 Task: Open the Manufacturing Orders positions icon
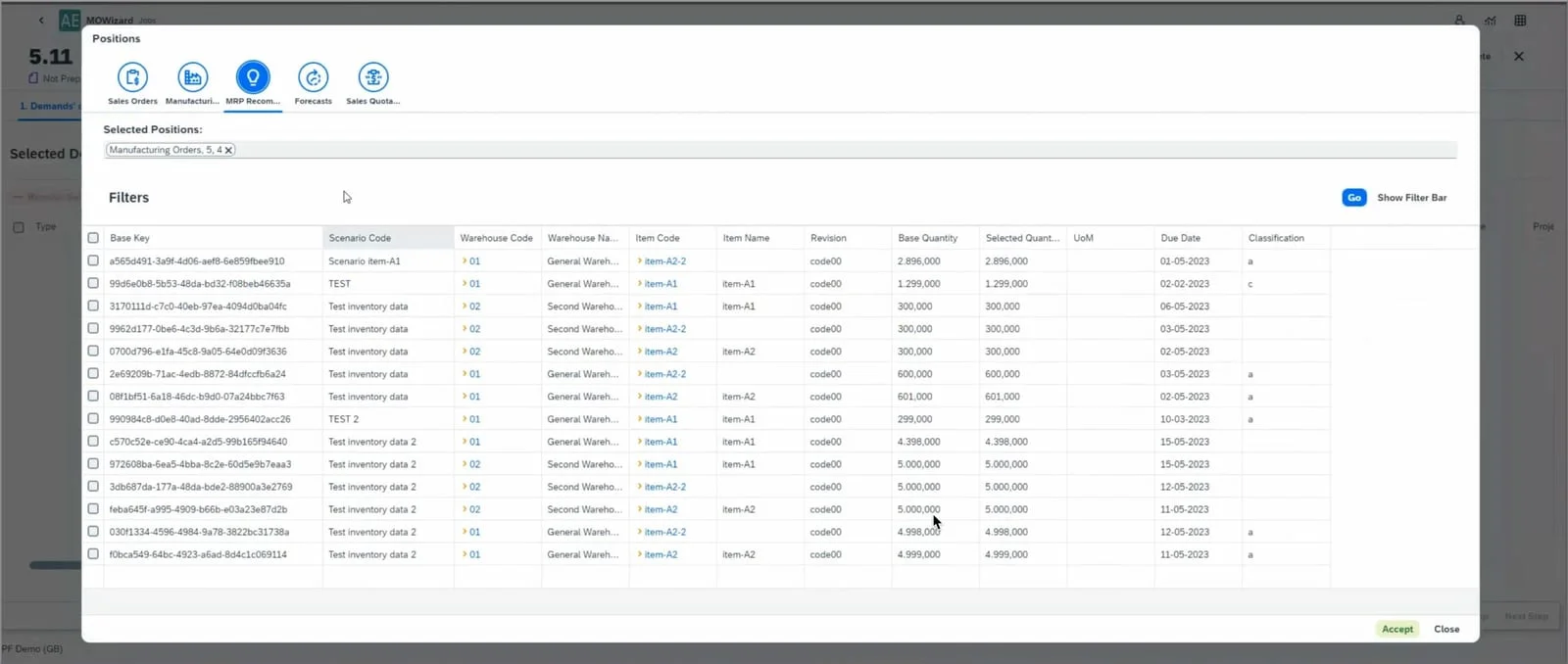(x=192, y=77)
